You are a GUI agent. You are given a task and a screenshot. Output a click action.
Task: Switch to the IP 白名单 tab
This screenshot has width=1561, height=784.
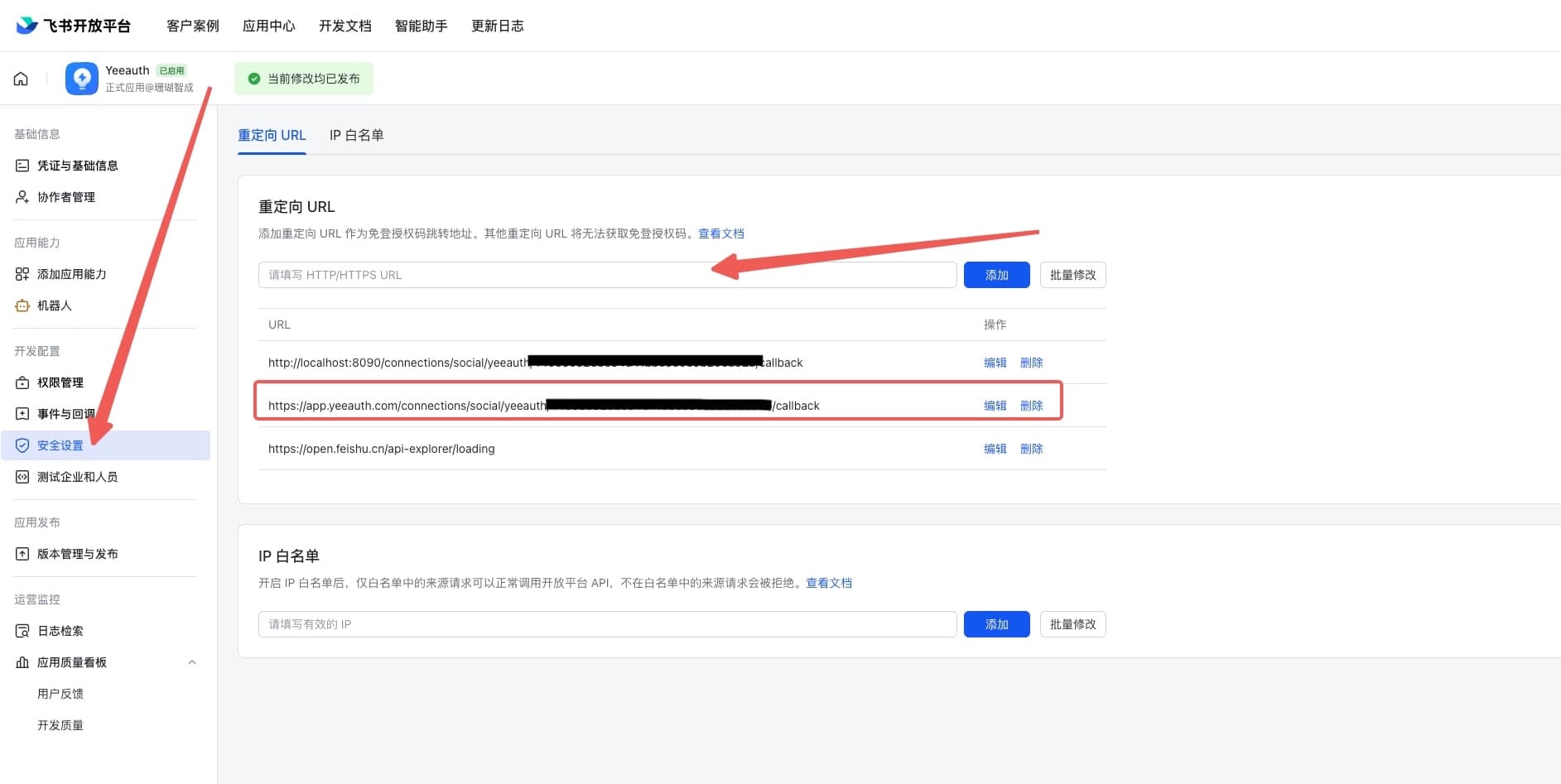357,135
